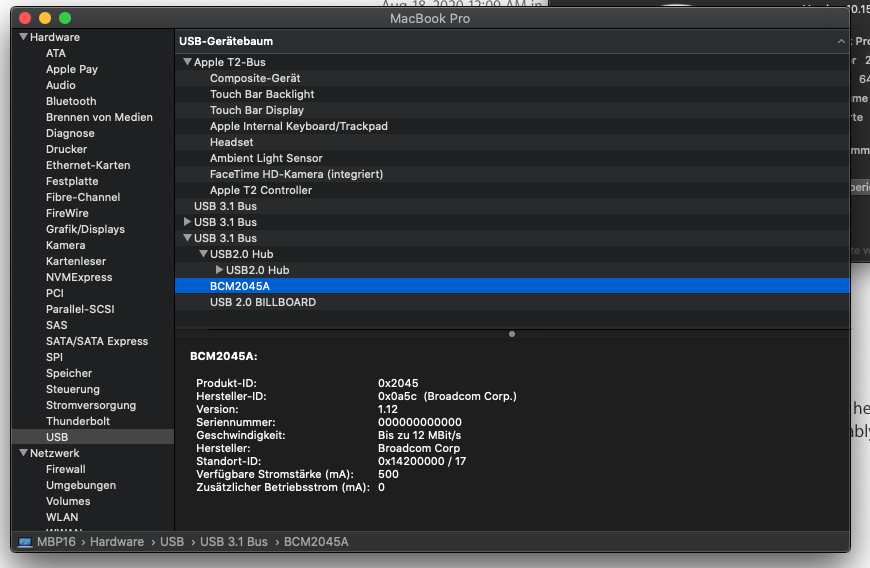Viewport: 870px width, 568px height.
Task: Select Ethernet-Karten in the sidebar
Action: 88,165
